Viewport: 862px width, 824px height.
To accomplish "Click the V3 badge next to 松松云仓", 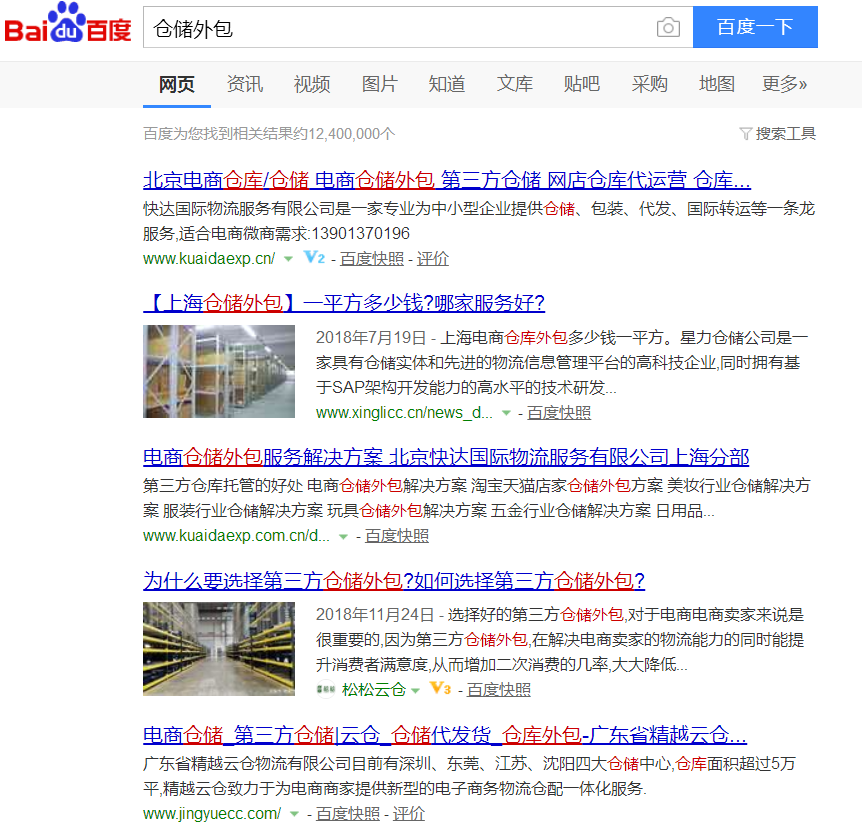I will coord(440,688).
